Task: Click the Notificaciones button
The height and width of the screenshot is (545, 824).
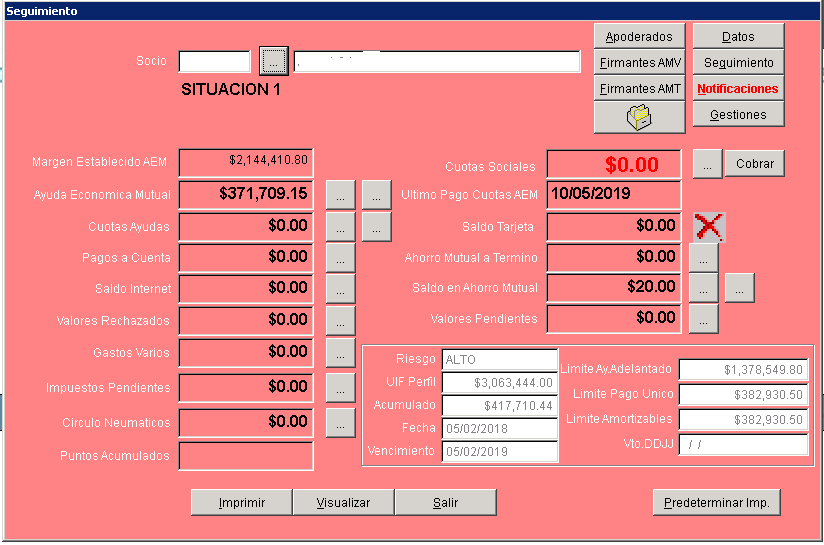Action: click(738, 89)
